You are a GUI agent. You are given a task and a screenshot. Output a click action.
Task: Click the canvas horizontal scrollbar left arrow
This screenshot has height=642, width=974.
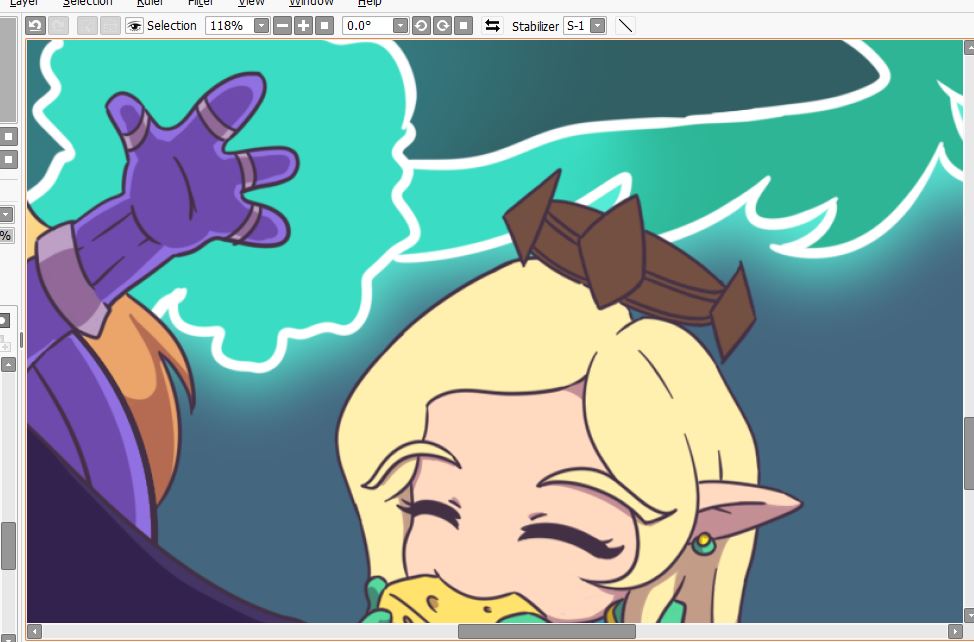tap(35, 631)
